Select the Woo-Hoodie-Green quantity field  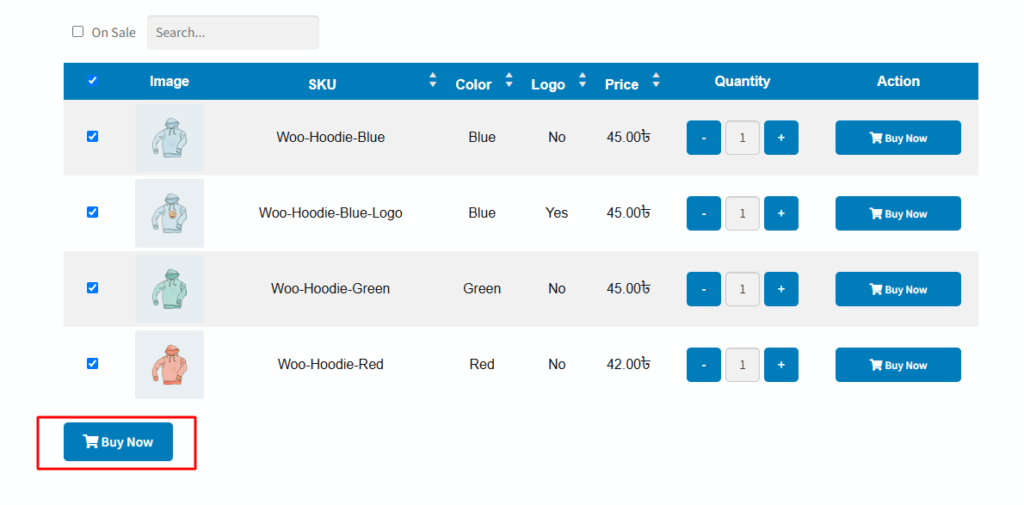[x=743, y=289]
